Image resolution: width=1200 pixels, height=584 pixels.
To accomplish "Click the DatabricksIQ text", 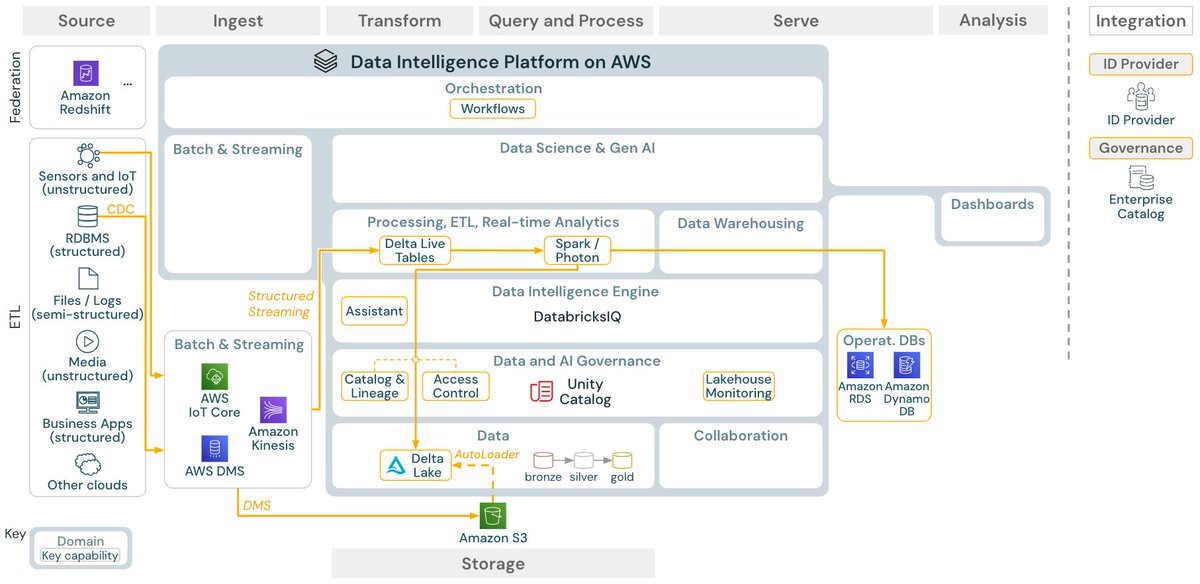I will pos(575,315).
